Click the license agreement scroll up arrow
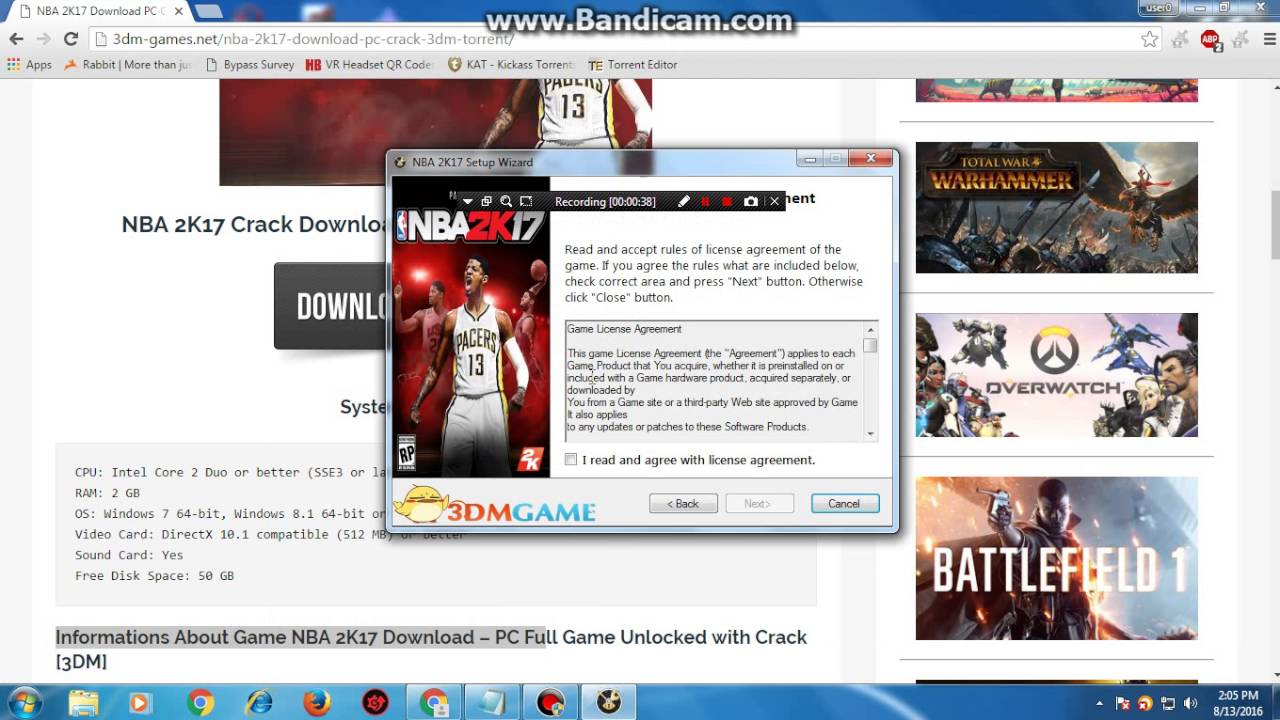The width and height of the screenshot is (1280, 720). (870, 329)
